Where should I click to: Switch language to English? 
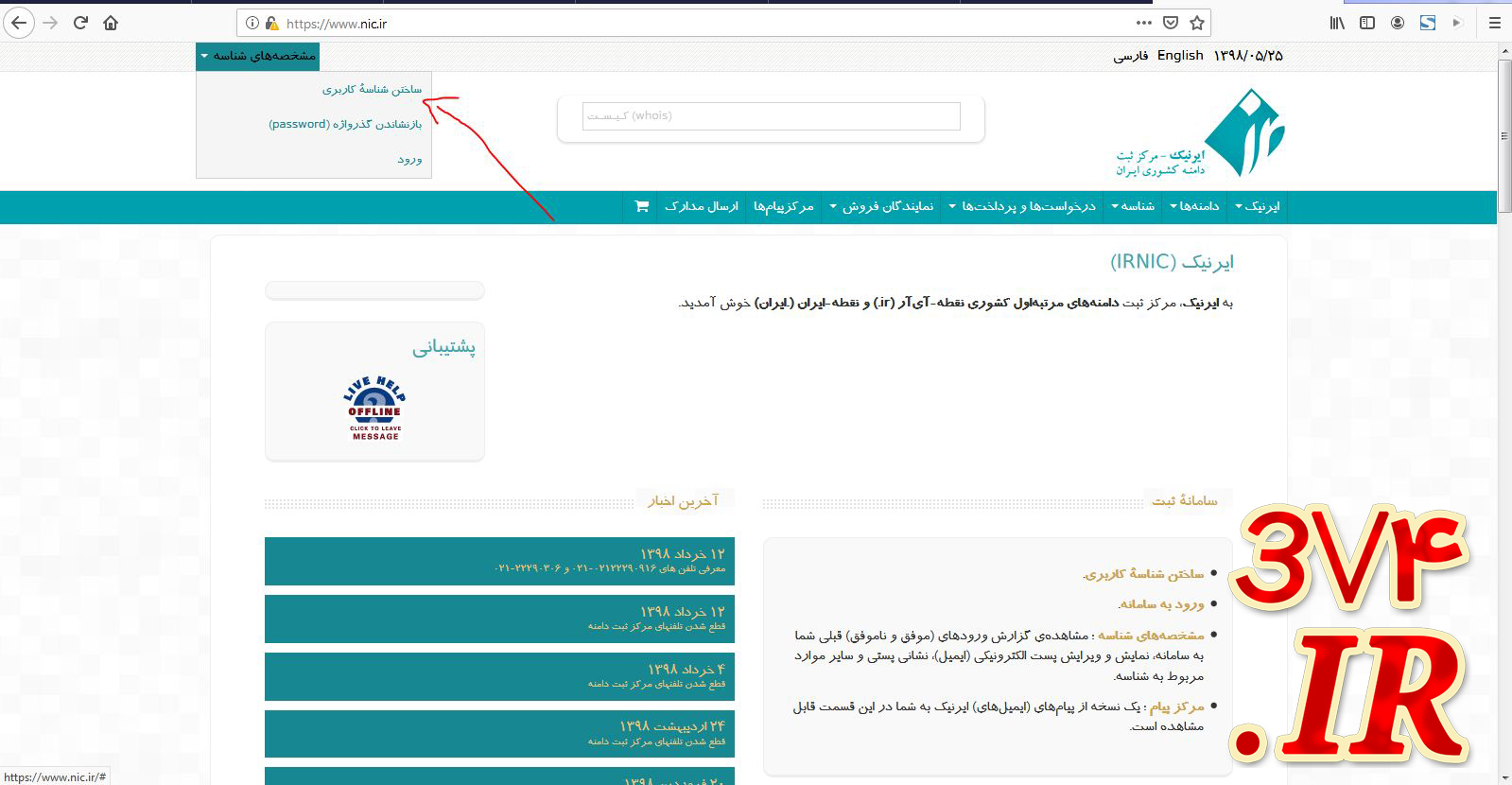pos(1180,56)
